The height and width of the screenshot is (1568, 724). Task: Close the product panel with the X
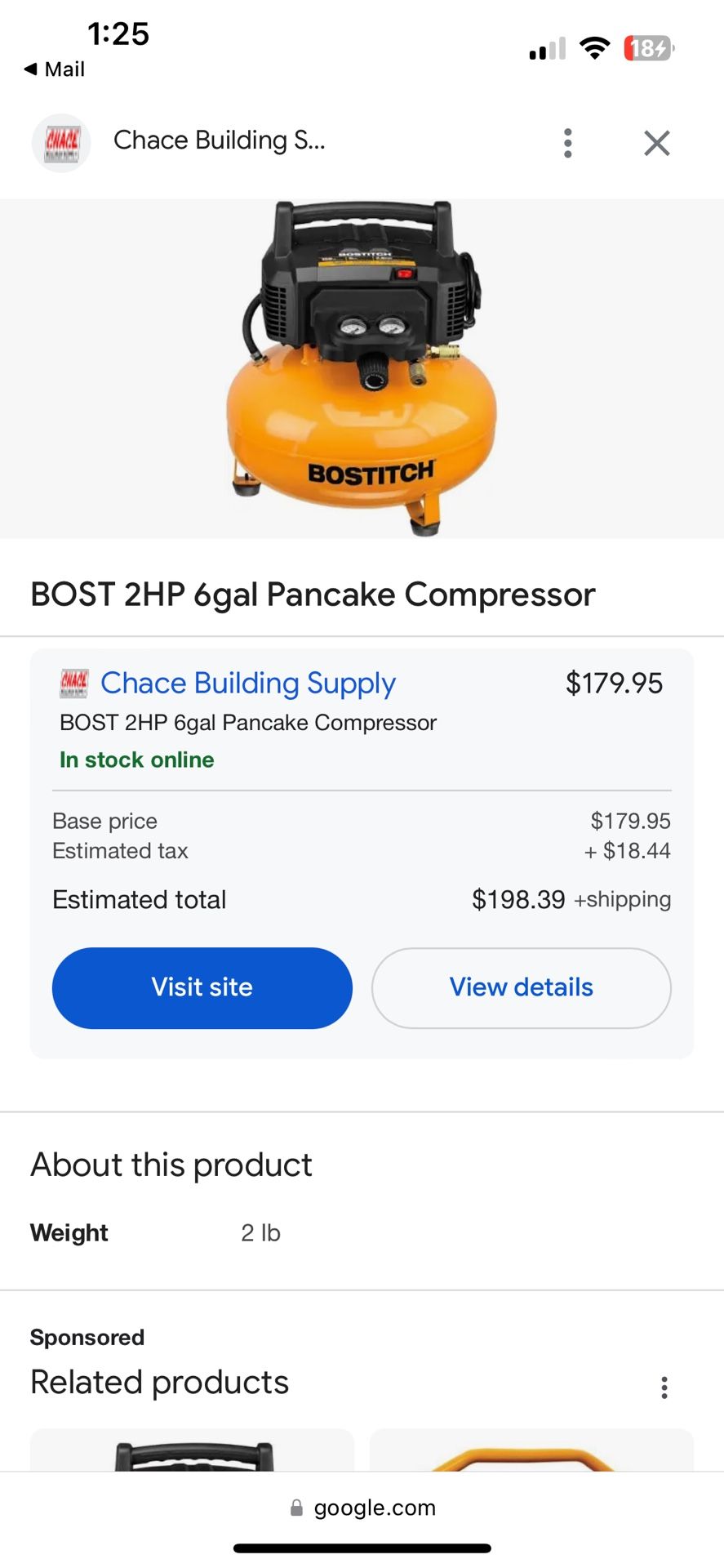(x=656, y=143)
